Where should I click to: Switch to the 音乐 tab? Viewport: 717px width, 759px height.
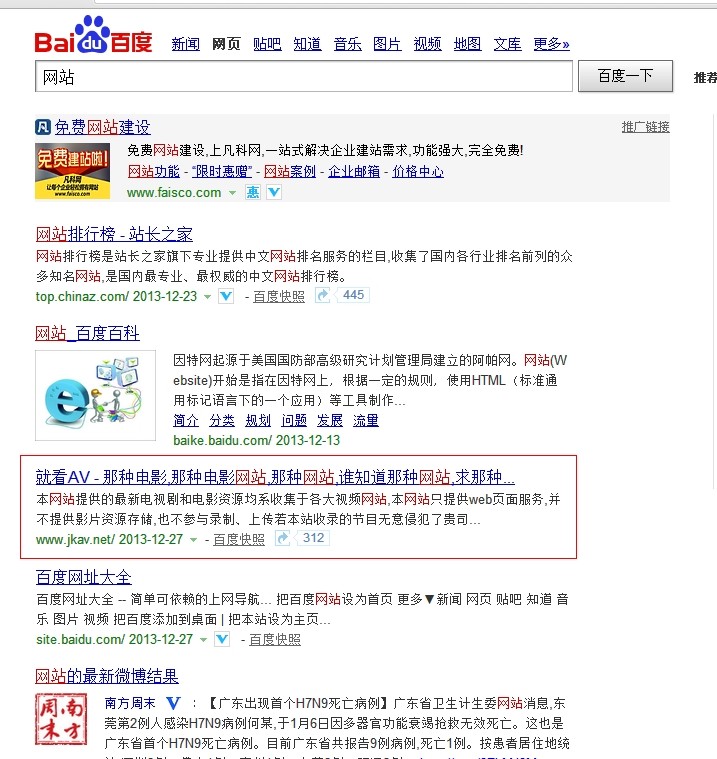[348, 44]
